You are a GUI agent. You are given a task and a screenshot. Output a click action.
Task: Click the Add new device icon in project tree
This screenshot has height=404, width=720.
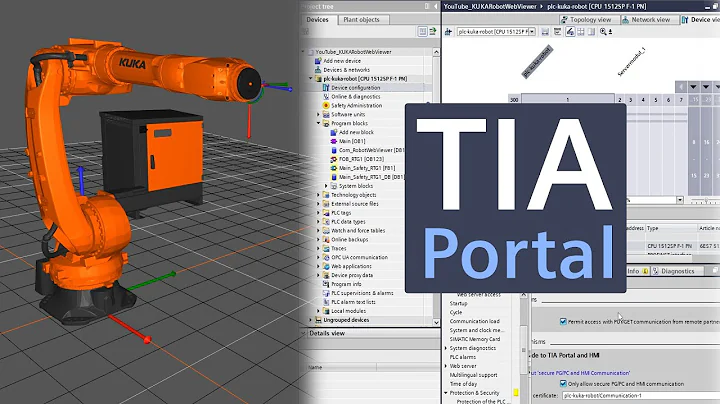point(318,61)
